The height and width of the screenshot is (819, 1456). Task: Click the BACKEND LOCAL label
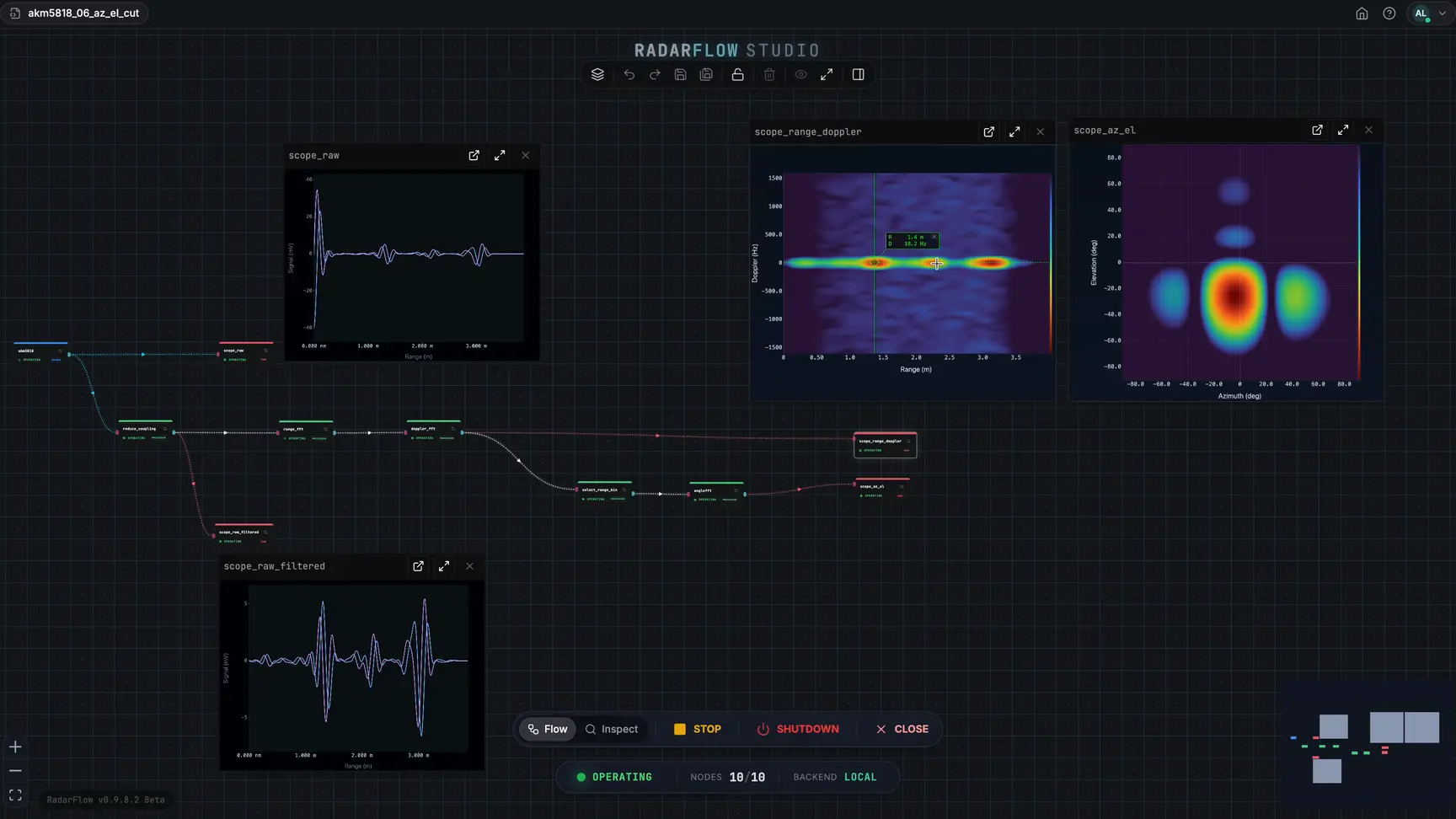pyautogui.click(x=835, y=777)
